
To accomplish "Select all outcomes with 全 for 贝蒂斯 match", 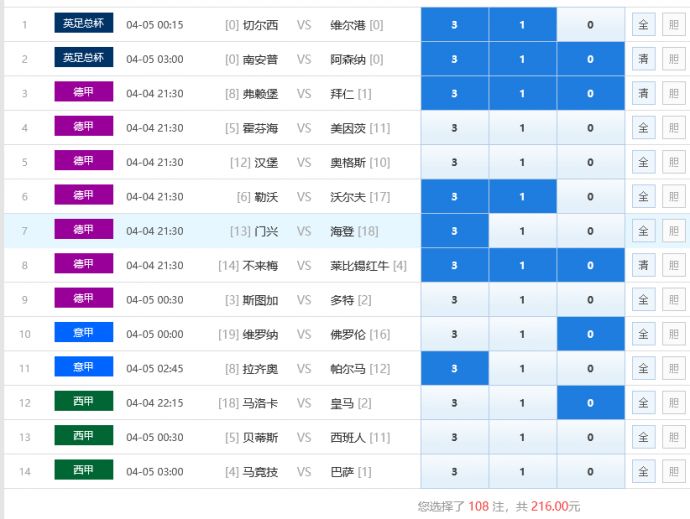I will pyautogui.click(x=643, y=438).
